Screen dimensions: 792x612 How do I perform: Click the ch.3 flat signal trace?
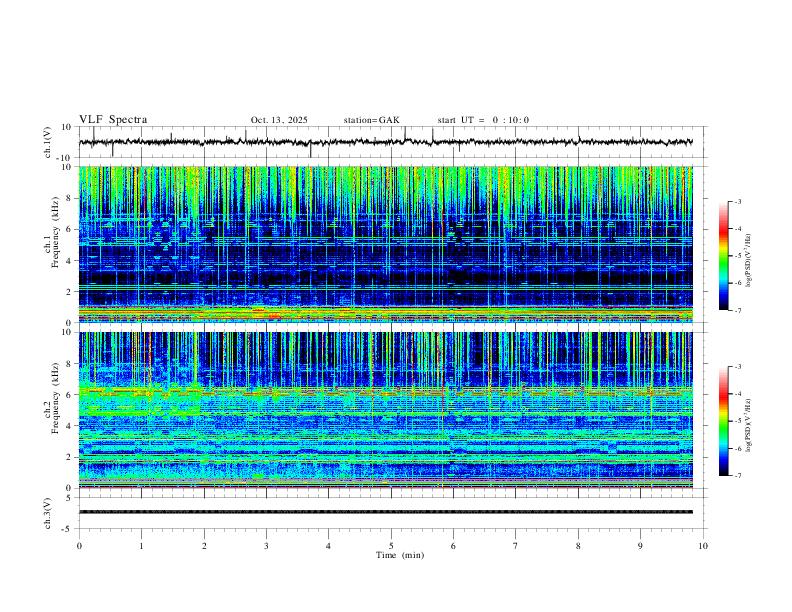point(386,512)
